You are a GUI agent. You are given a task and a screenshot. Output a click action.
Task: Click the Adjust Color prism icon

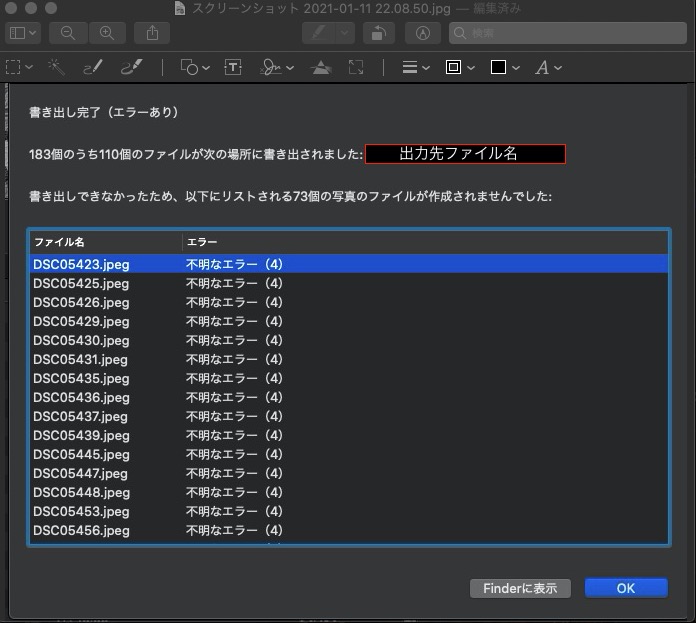point(321,67)
